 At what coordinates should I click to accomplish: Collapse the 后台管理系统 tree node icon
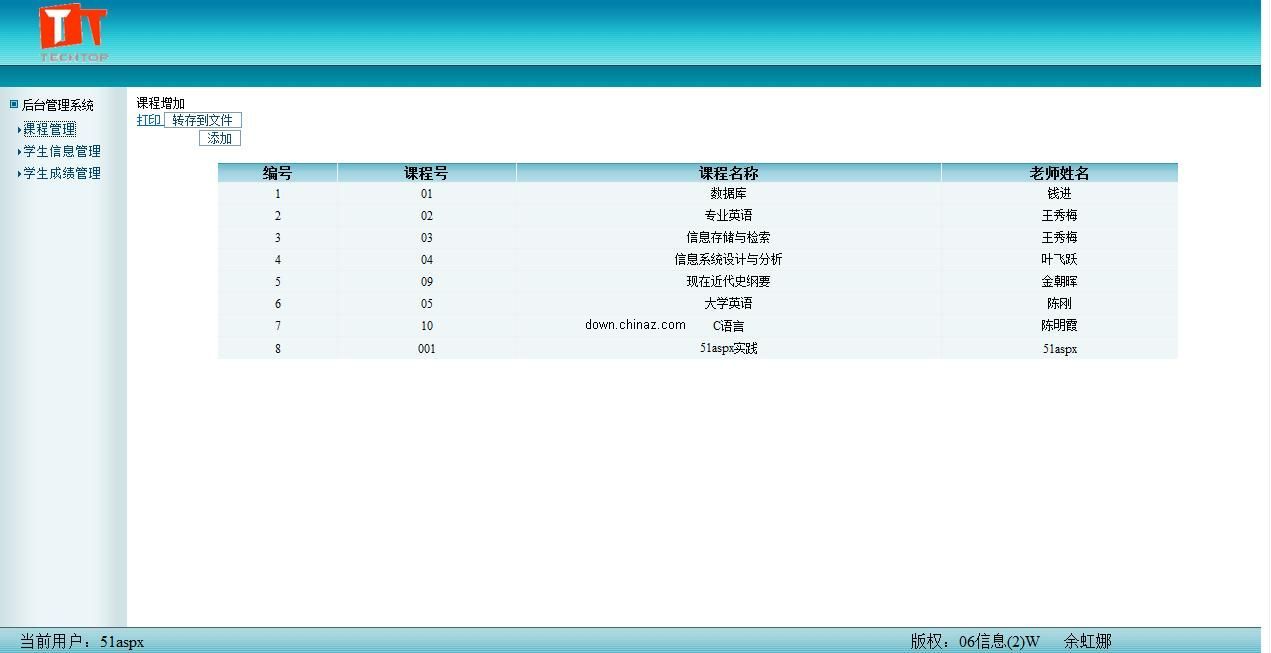[14, 104]
